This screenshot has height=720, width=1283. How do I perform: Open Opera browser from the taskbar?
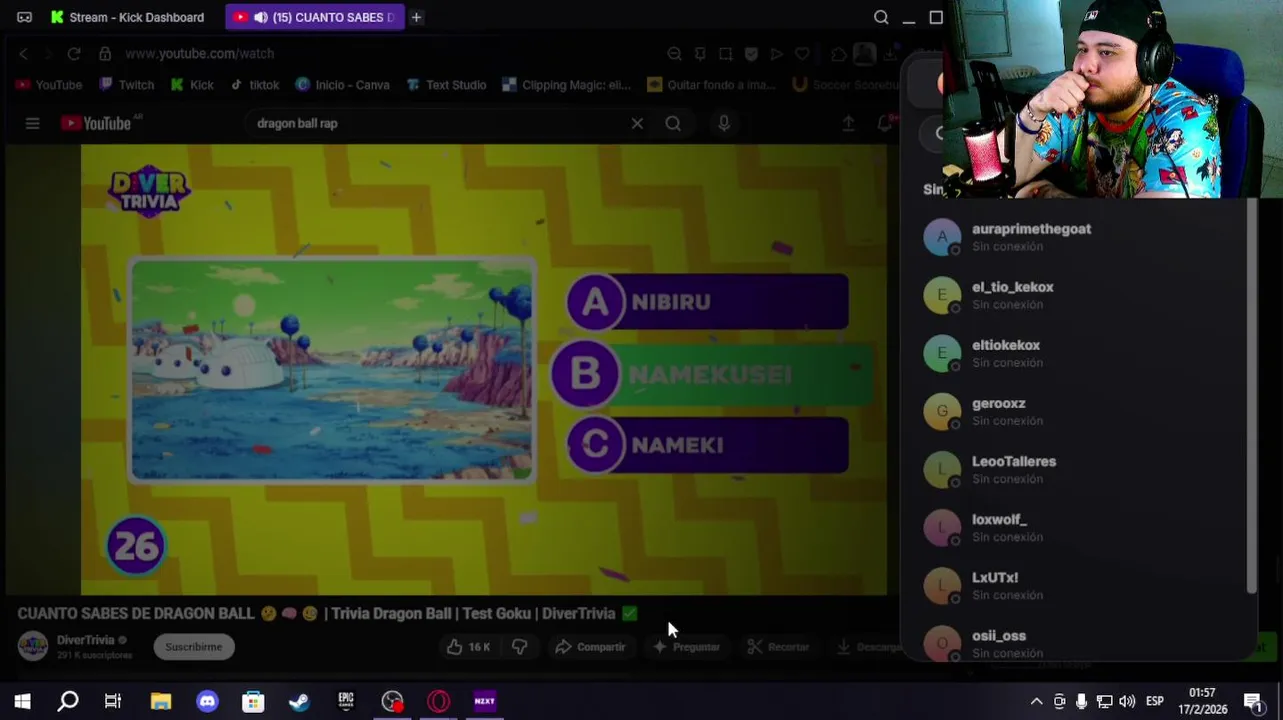(x=438, y=701)
